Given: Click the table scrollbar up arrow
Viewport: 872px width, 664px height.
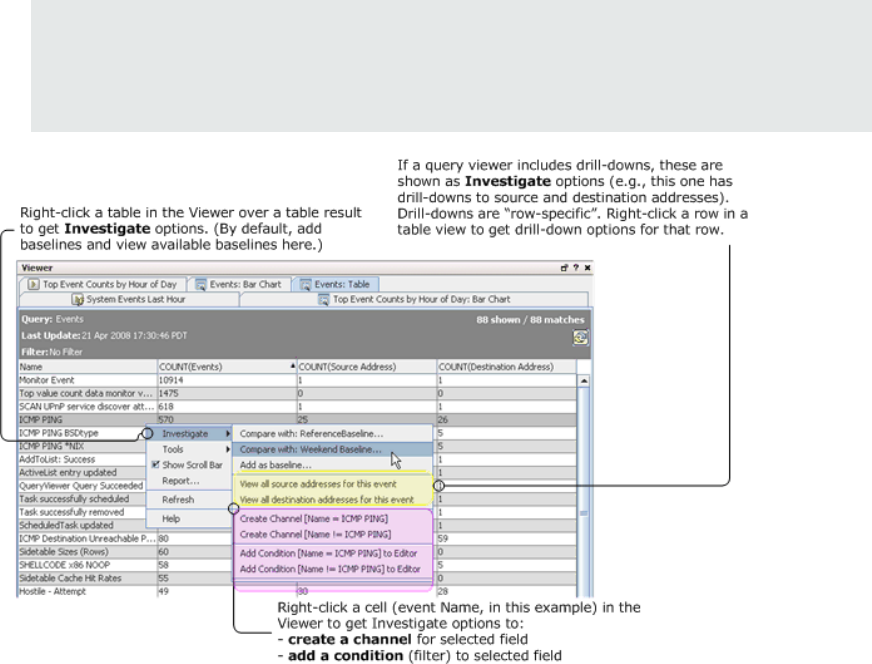Looking at the screenshot, I should [584, 381].
